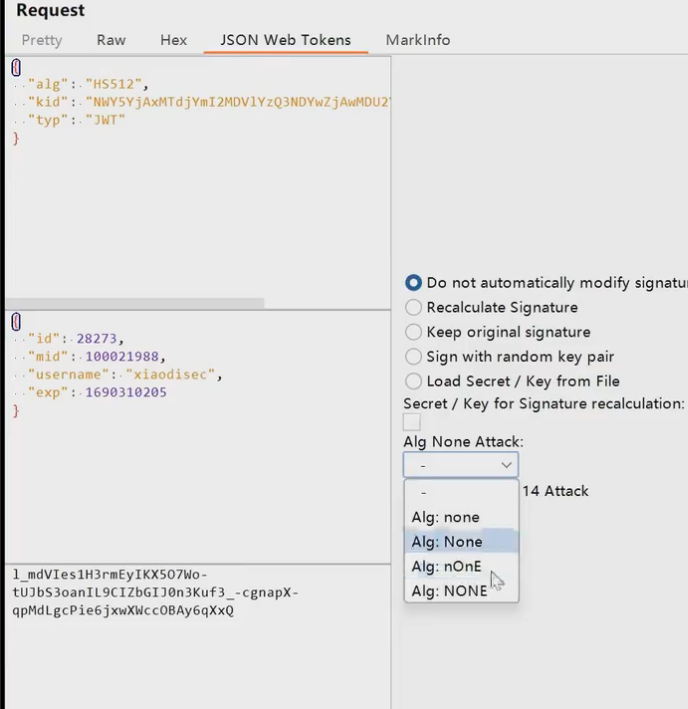
Task: Select the JSON Web Tokens tab
Action: tap(286, 40)
